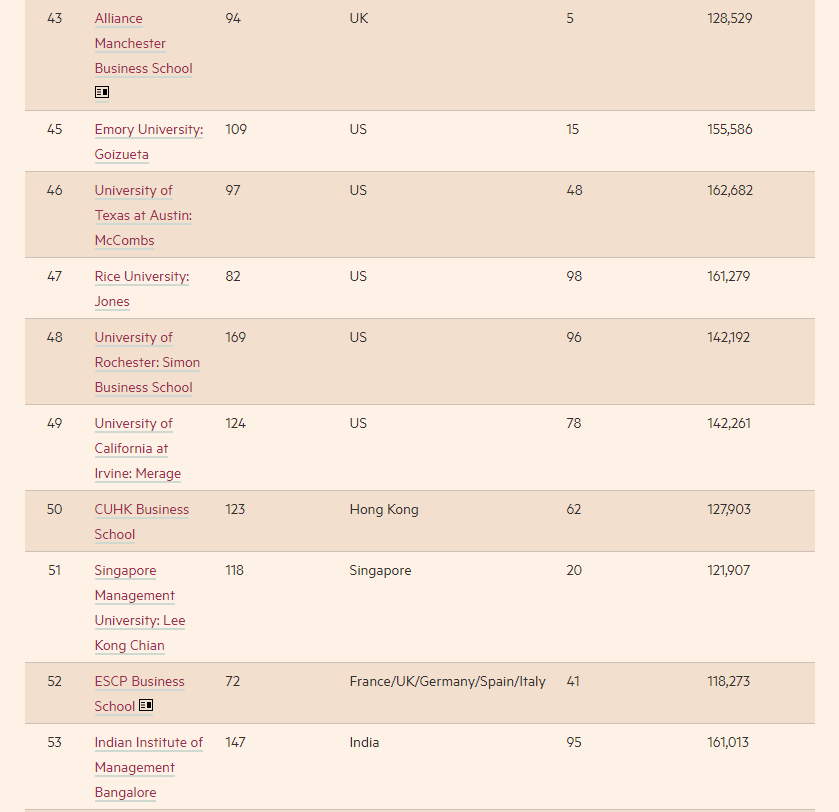Click profile icon under Alliance Manchester Business School

(102, 92)
